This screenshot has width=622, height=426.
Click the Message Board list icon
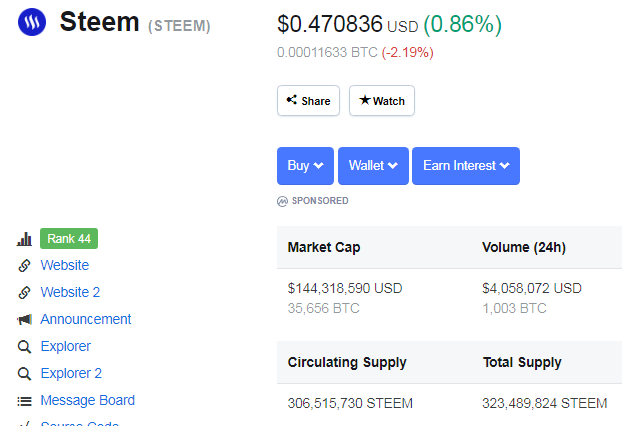click(x=25, y=401)
